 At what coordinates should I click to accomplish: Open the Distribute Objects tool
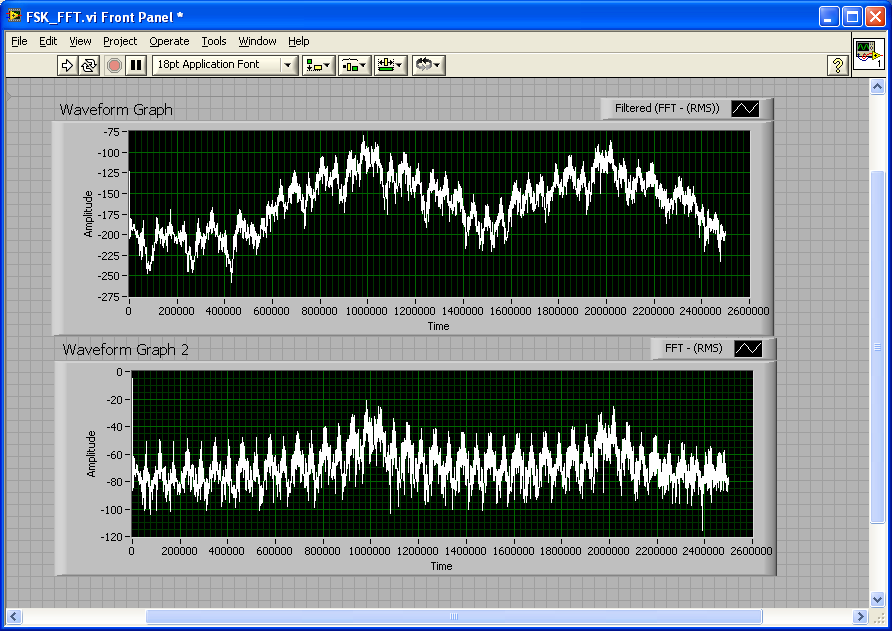pos(354,65)
